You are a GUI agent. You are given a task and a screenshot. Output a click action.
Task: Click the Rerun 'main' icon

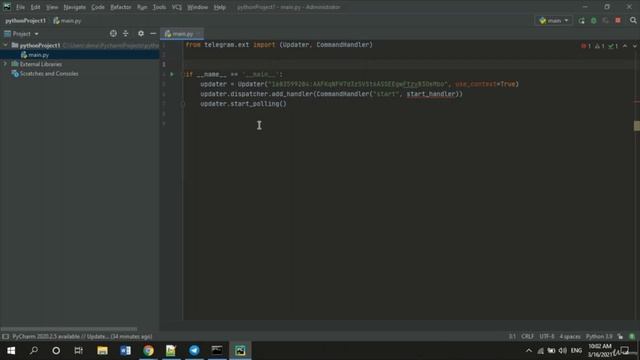(x=581, y=20)
